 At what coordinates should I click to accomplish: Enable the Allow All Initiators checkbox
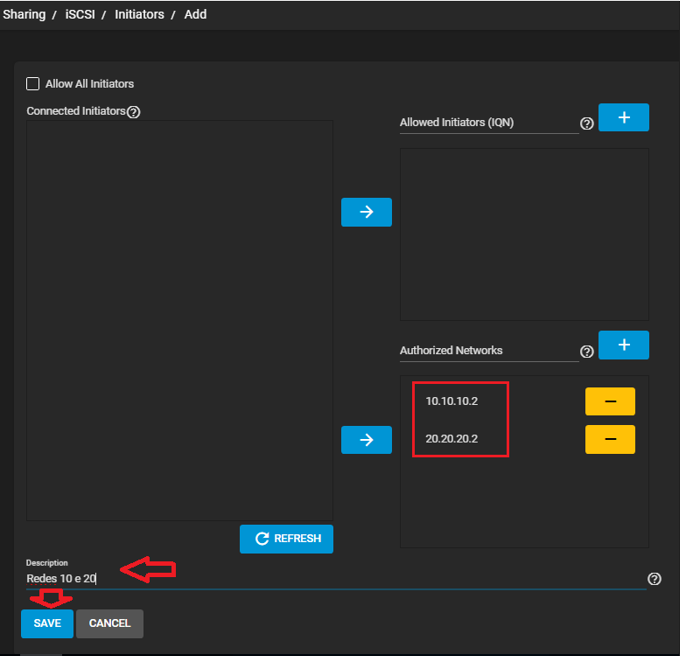point(33,84)
